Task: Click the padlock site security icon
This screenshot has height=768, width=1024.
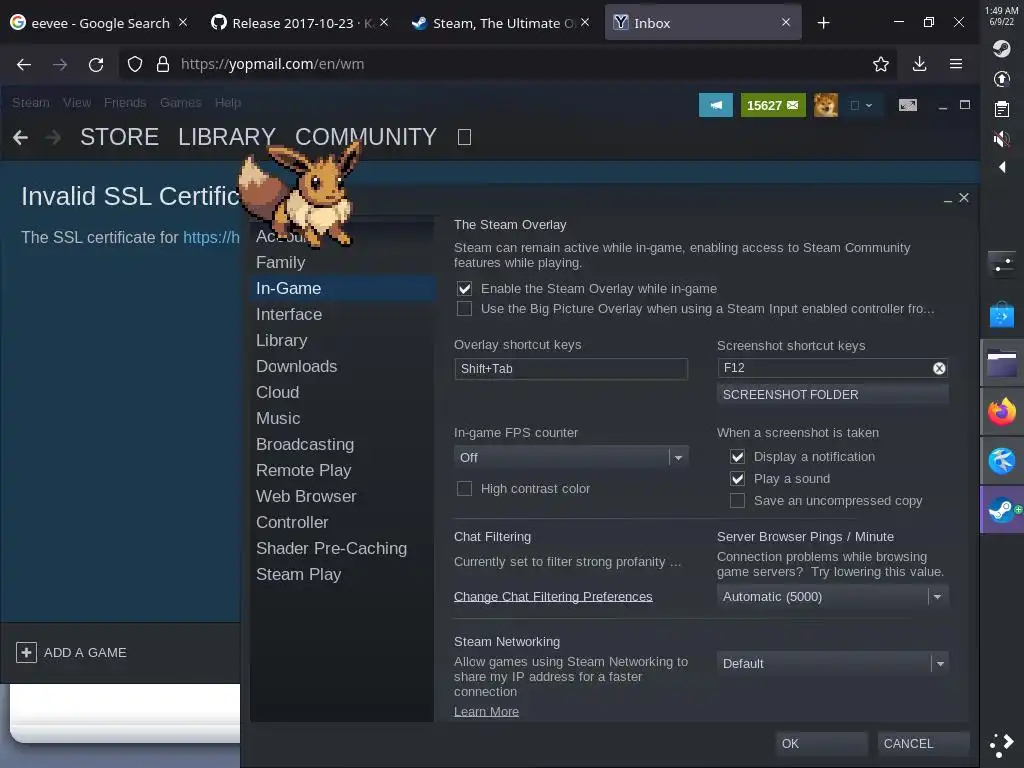Action: [x=163, y=64]
